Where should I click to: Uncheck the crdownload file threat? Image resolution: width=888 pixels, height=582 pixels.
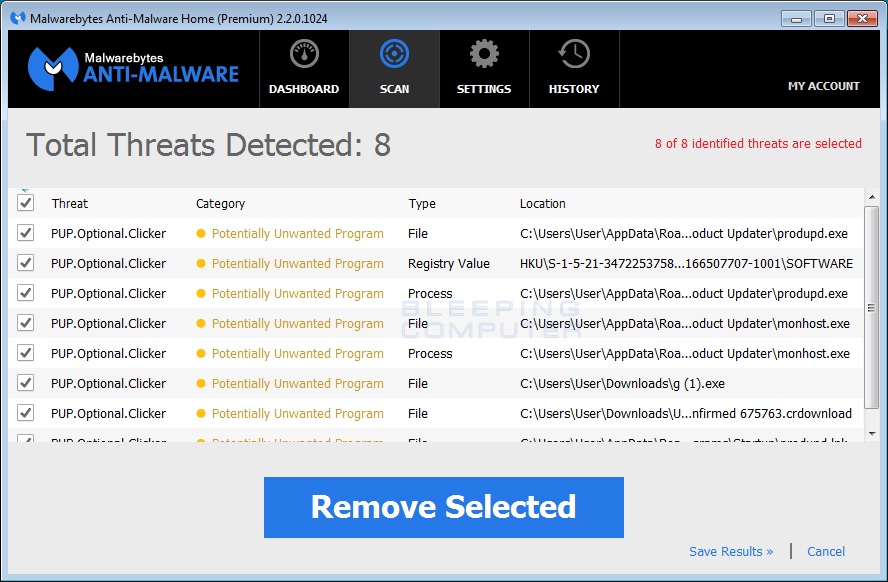pyautogui.click(x=25, y=413)
